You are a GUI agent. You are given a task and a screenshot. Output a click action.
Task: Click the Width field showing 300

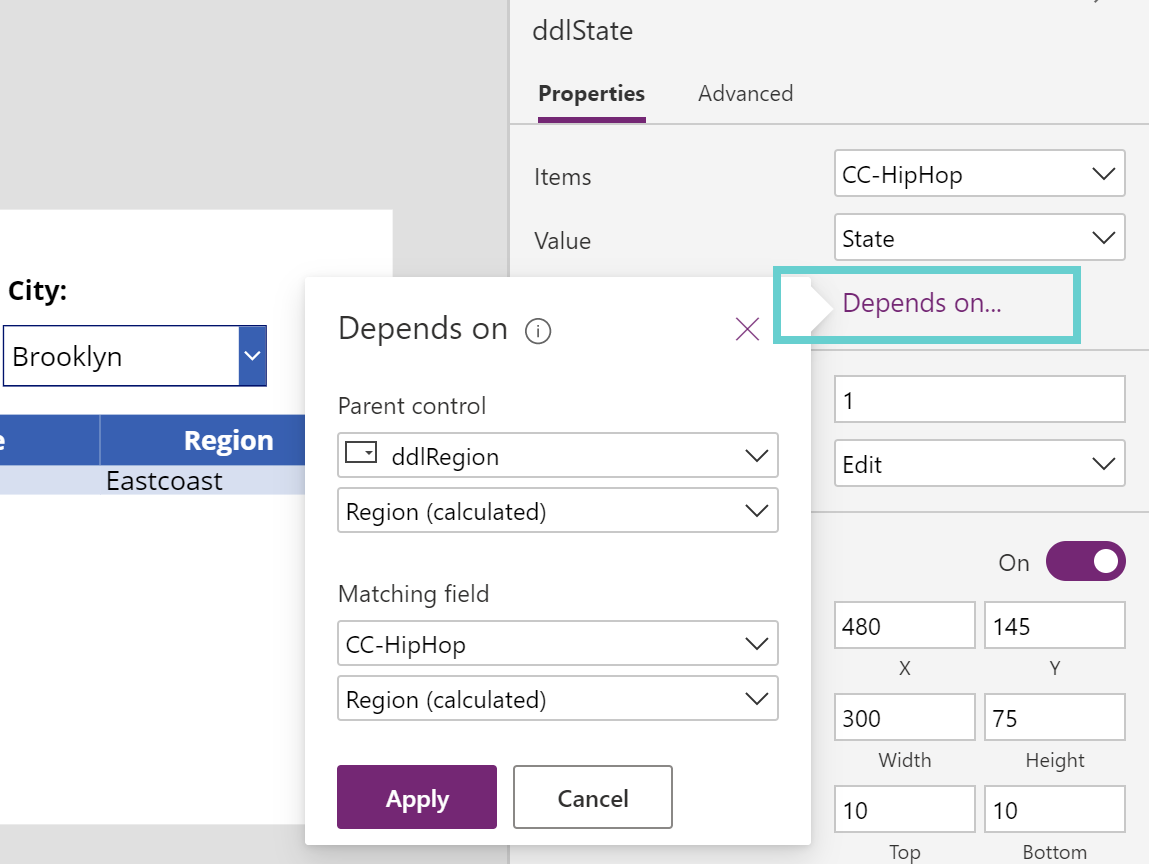click(x=904, y=717)
